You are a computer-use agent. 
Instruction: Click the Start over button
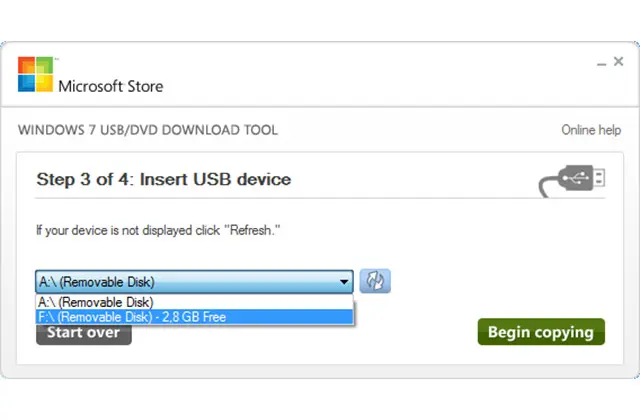(x=84, y=333)
